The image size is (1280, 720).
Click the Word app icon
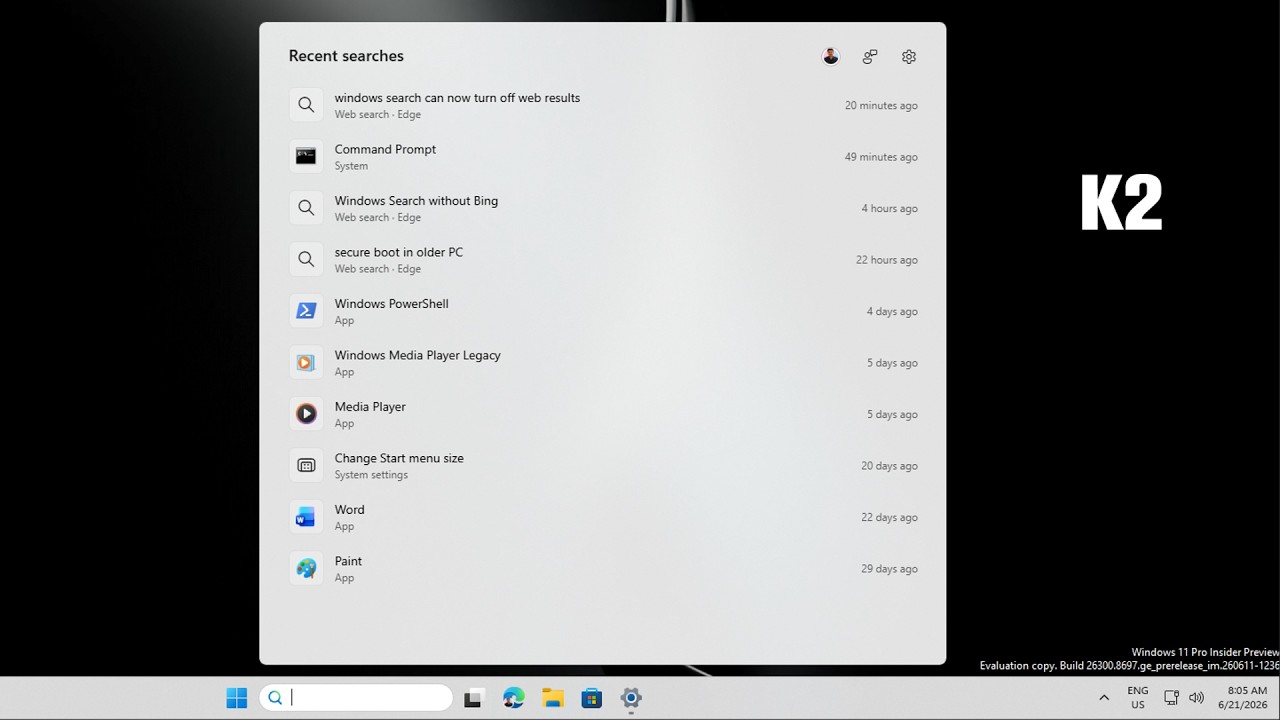(x=306, y=517)
